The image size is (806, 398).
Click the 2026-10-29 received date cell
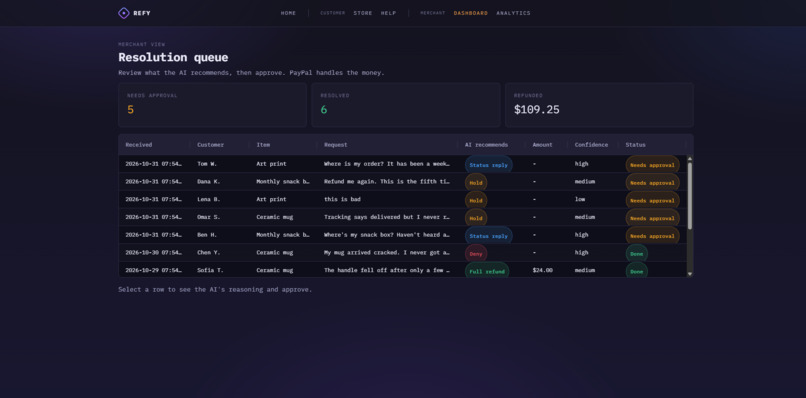coord(153,270)
